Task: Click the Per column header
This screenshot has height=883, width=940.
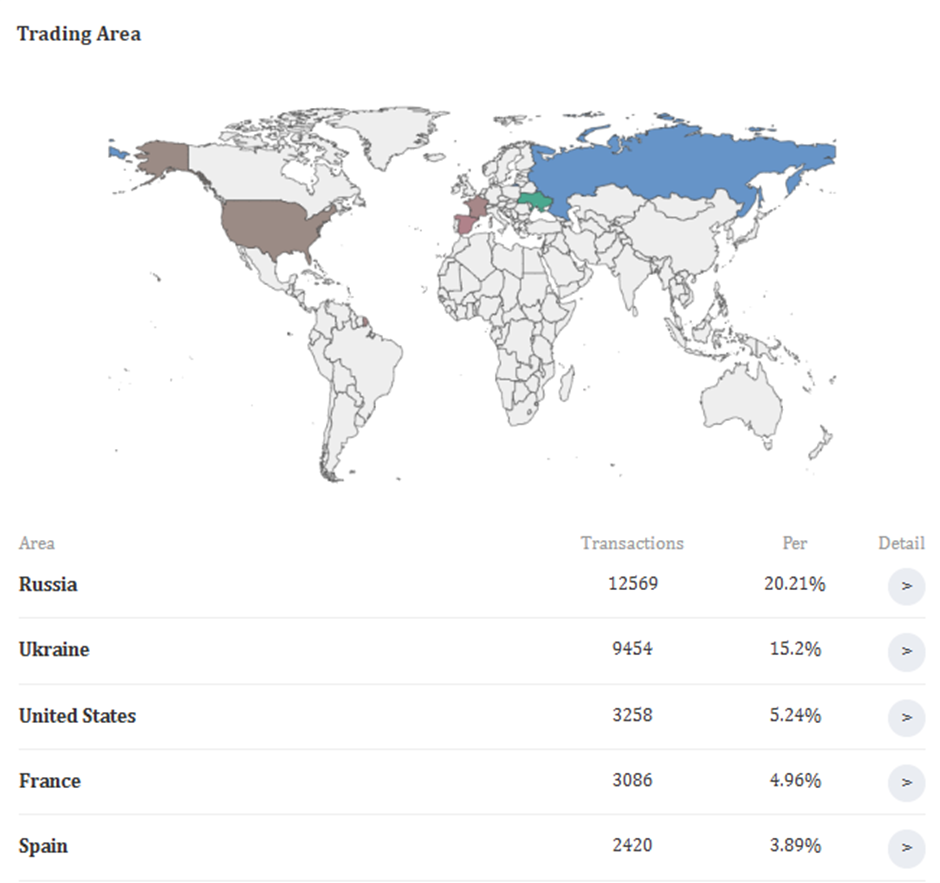Action: tap(794, 543)
